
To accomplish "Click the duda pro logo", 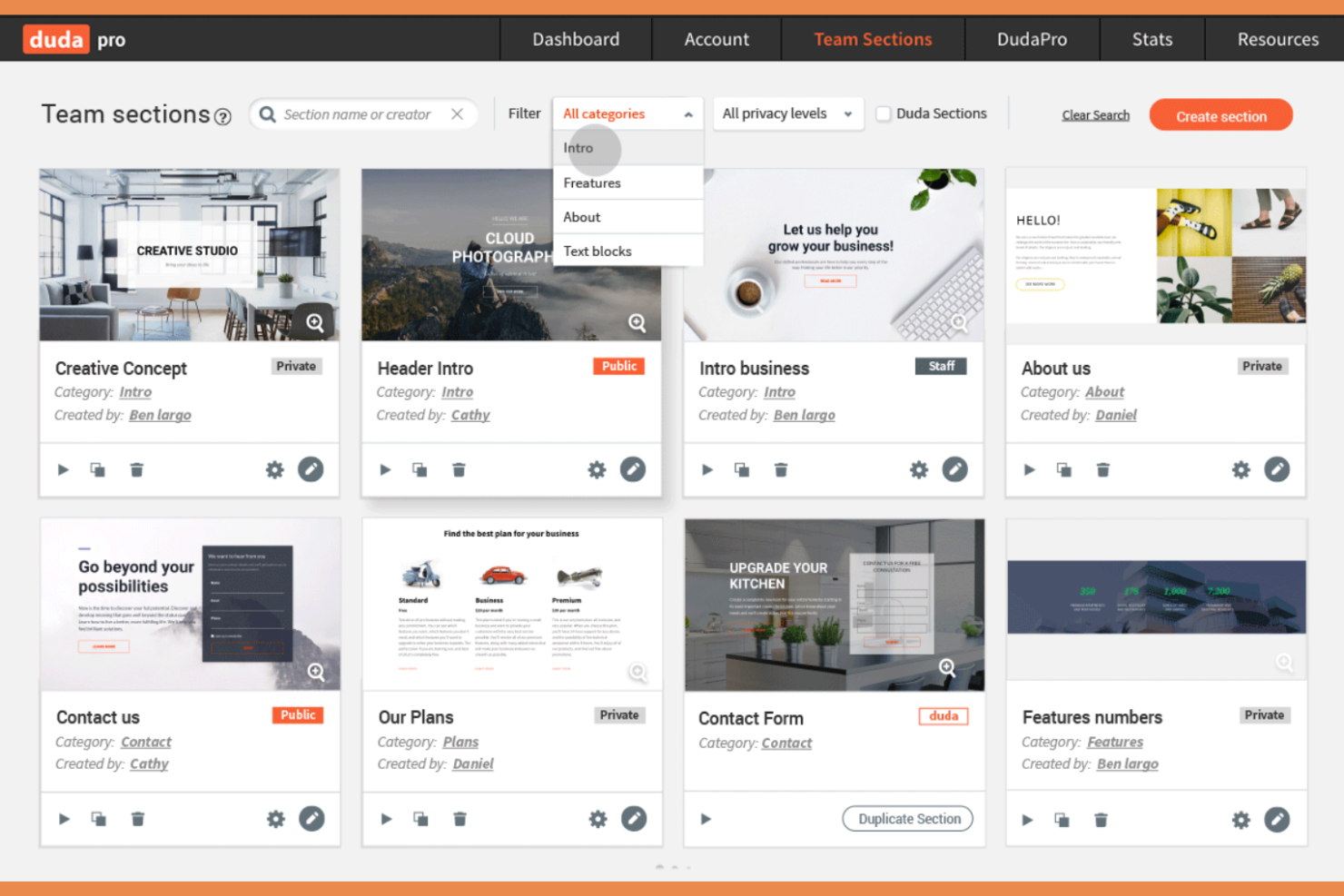I will click(75, 39).
